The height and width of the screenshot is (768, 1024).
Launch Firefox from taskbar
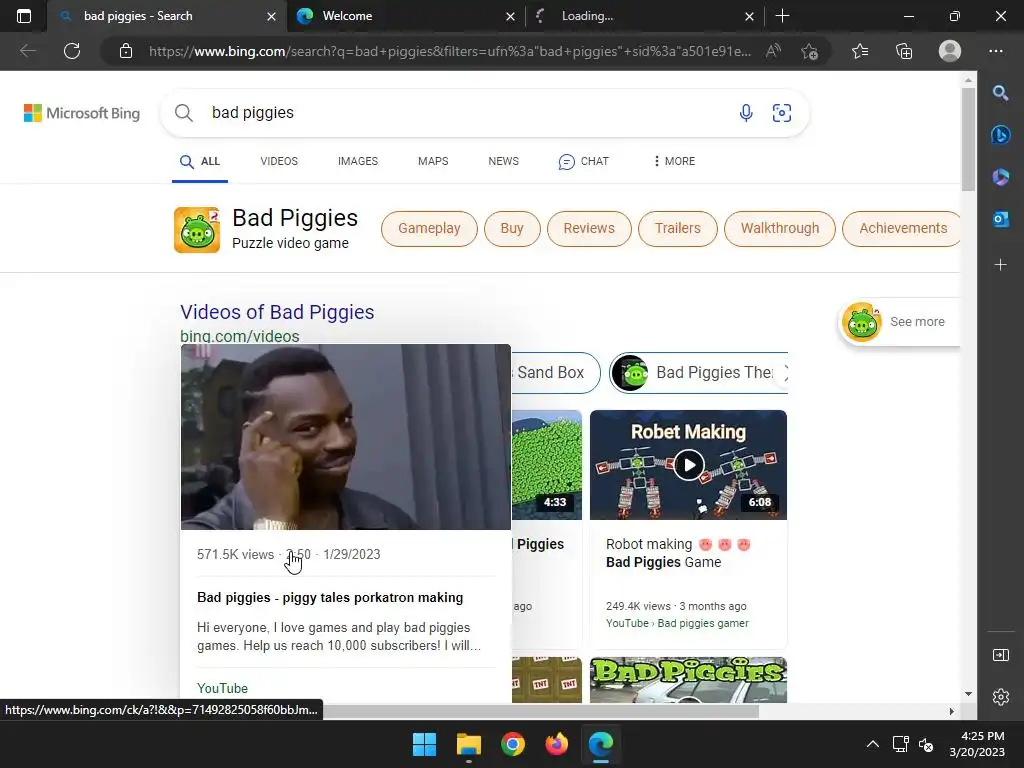556,744
